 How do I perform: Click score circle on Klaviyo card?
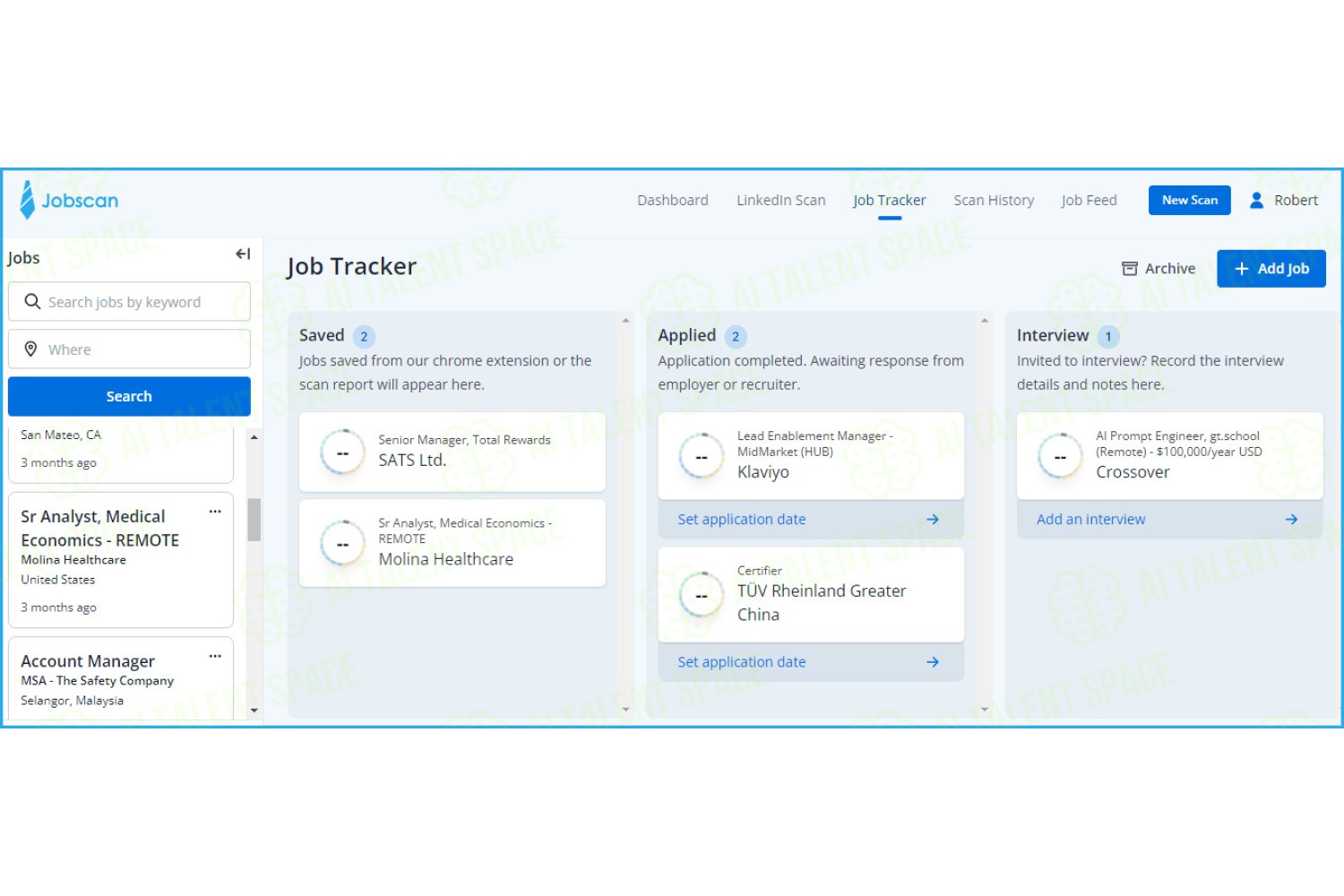702,456
